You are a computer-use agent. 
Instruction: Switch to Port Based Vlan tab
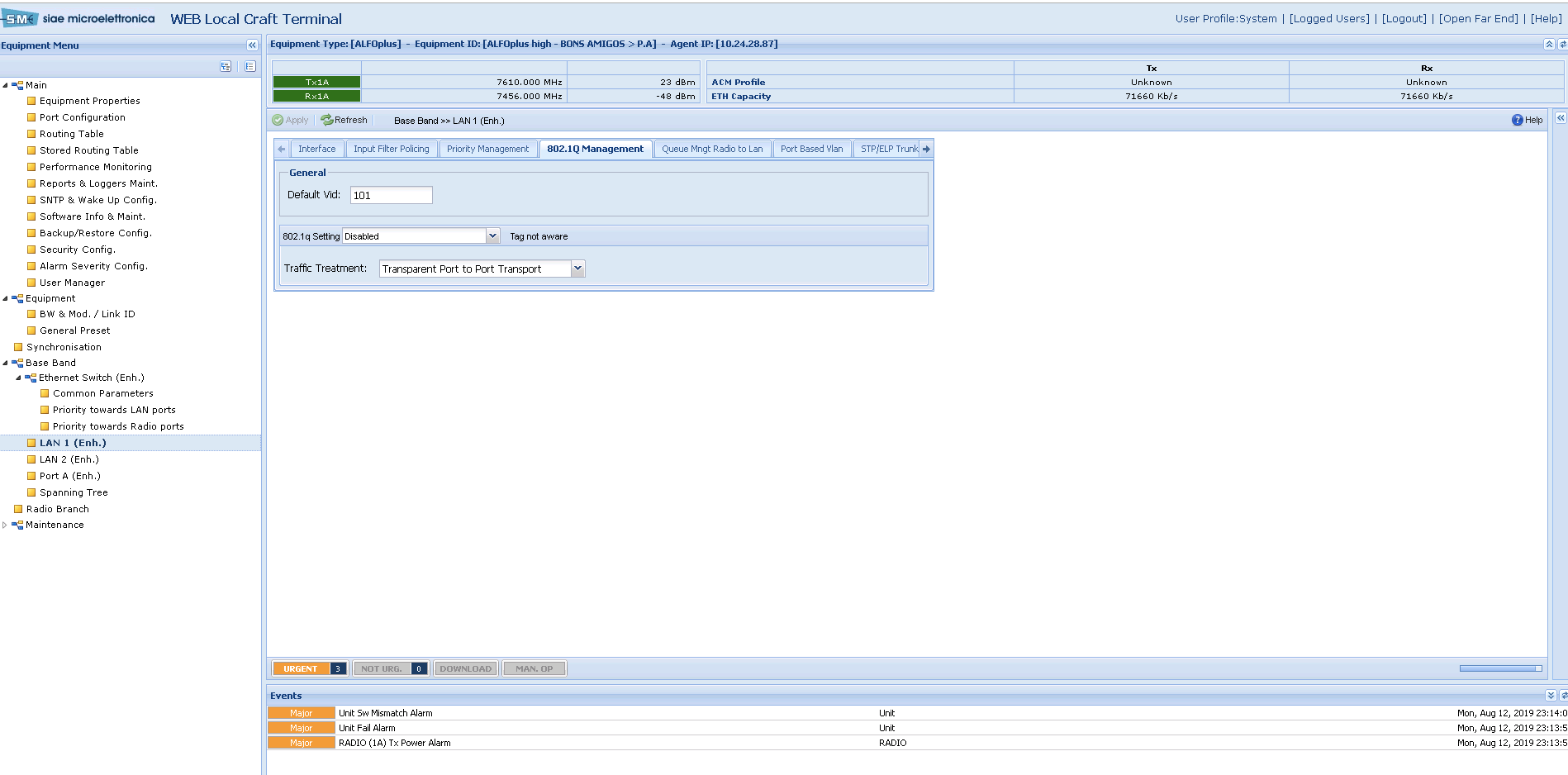[x=811, y=150]
